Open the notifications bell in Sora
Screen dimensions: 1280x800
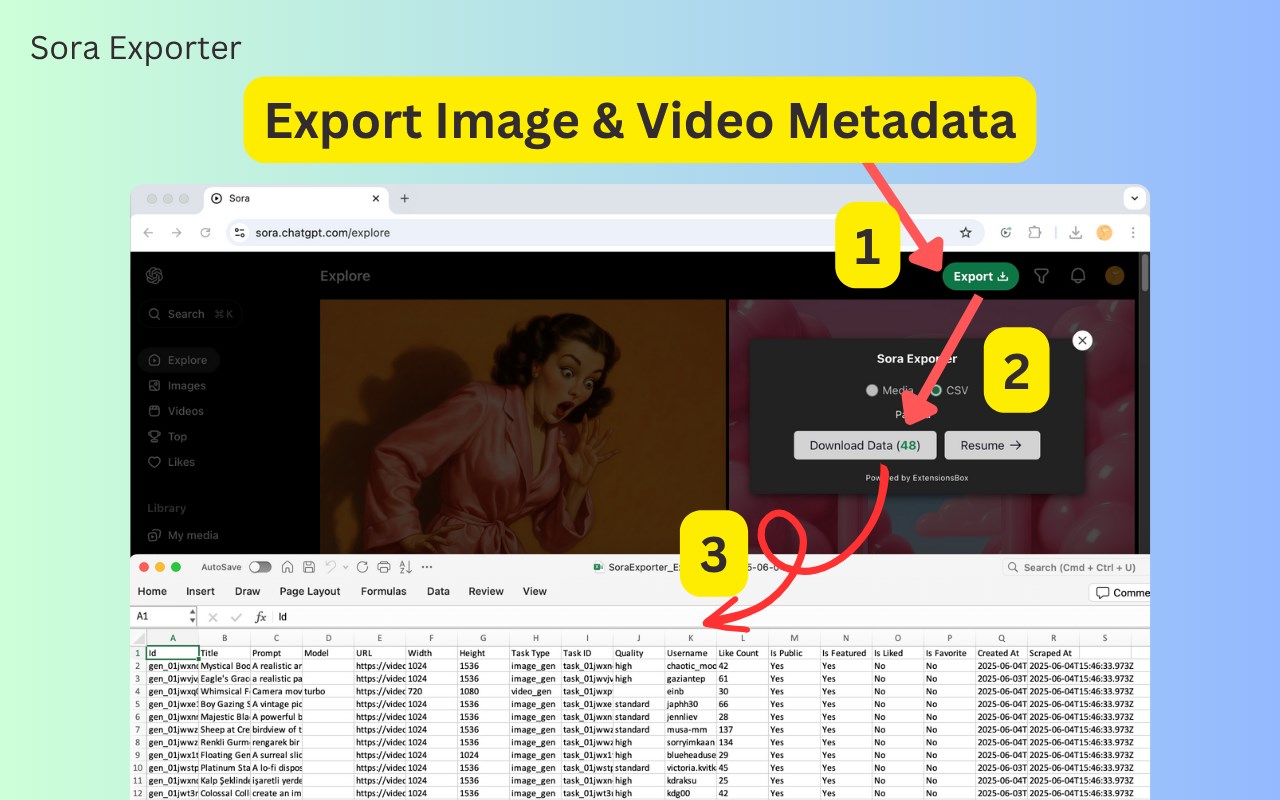[x=1078, y=276]
